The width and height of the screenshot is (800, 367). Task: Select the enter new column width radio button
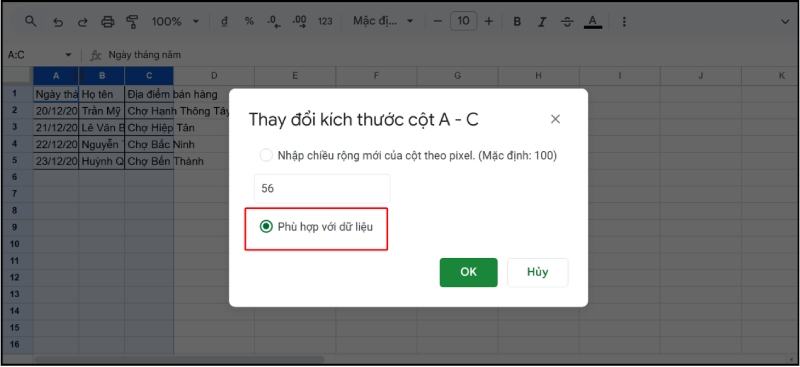[266, 155]
